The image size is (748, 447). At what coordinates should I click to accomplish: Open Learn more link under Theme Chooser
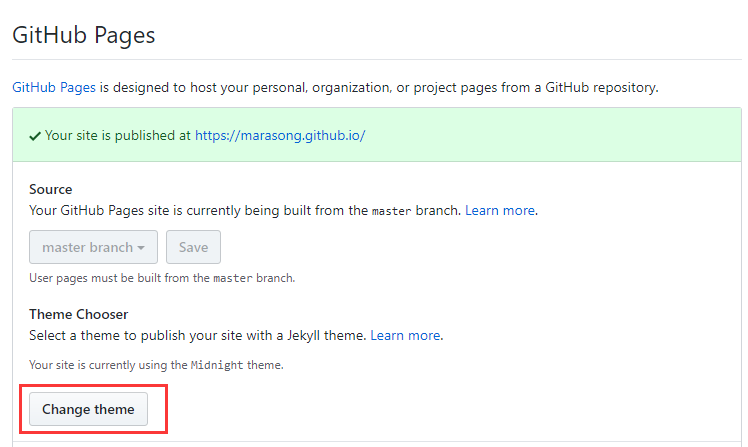pos(405,335)
